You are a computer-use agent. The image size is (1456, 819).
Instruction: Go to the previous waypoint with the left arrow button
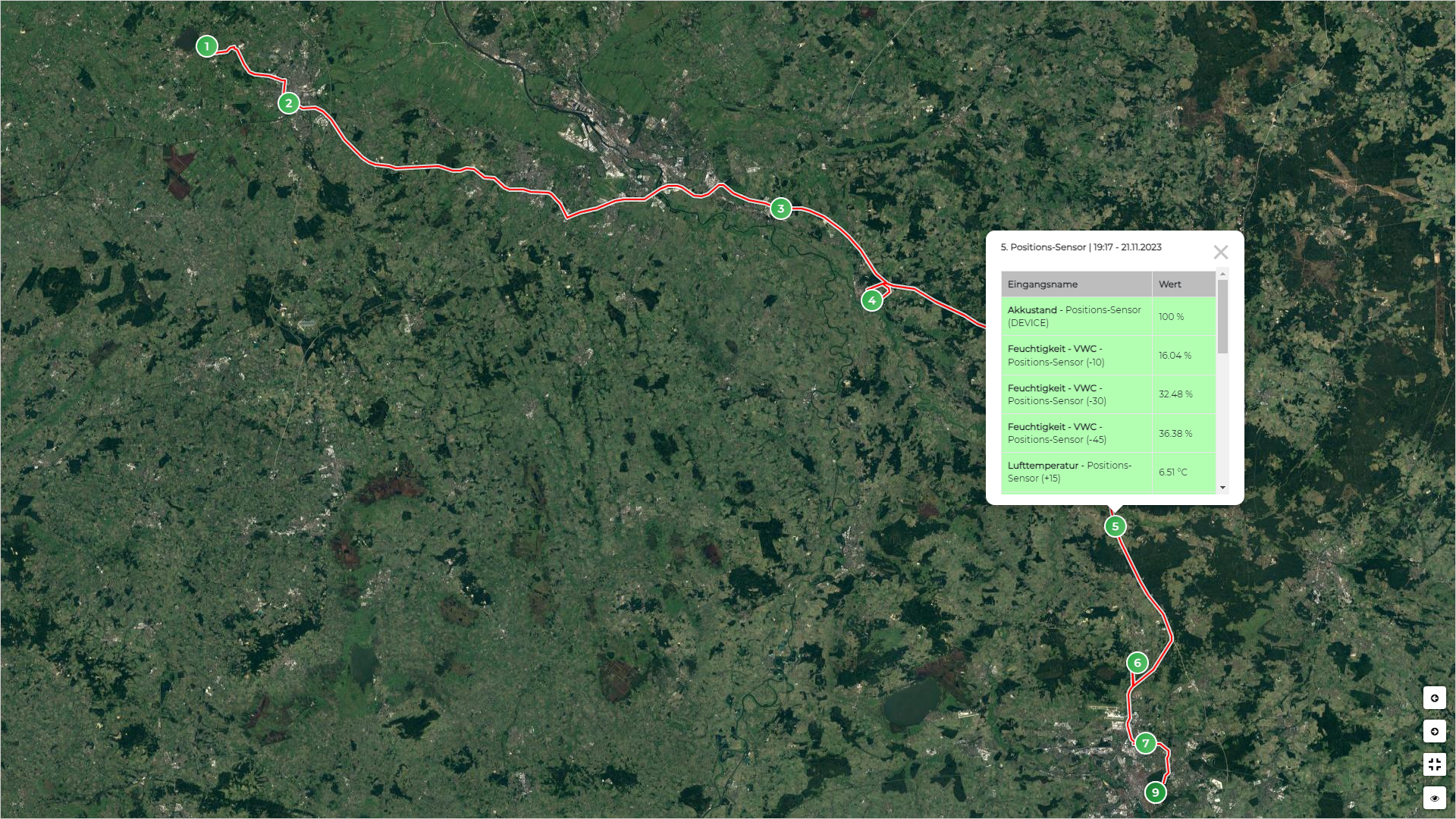pos(1434,698)
